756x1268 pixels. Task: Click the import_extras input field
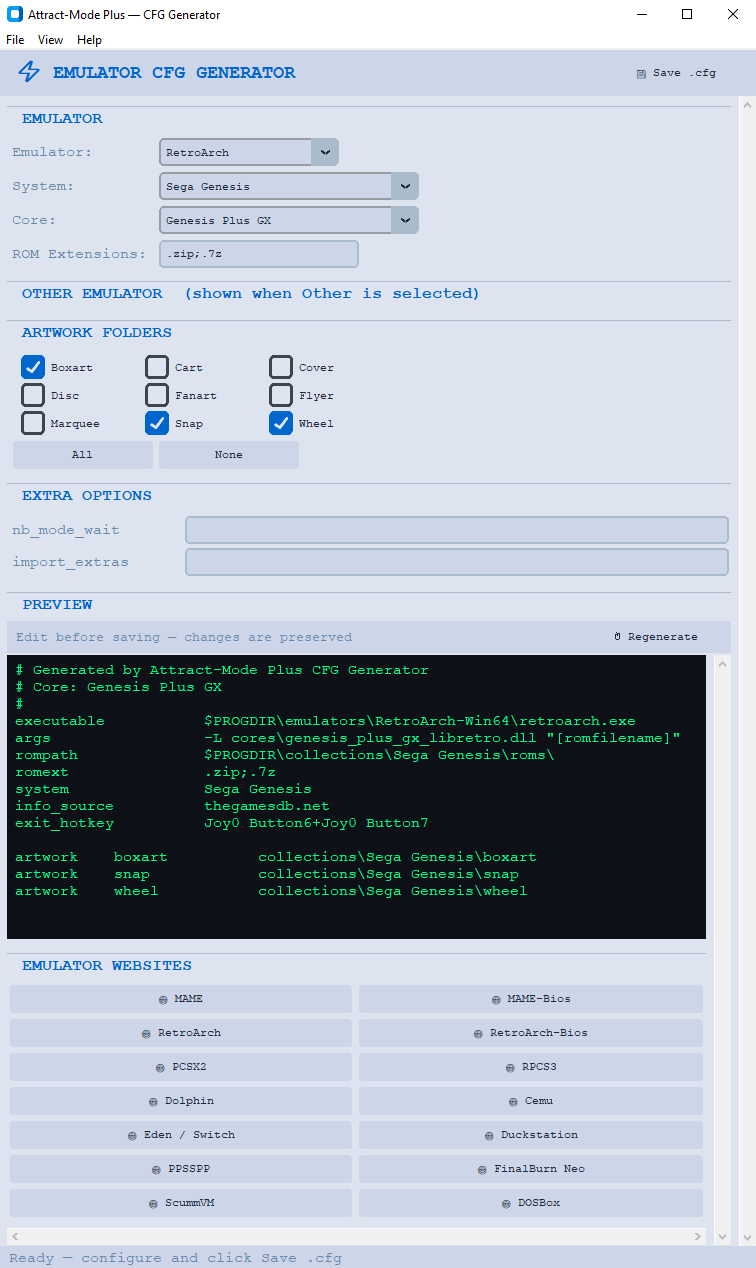(x=457, y=562)
